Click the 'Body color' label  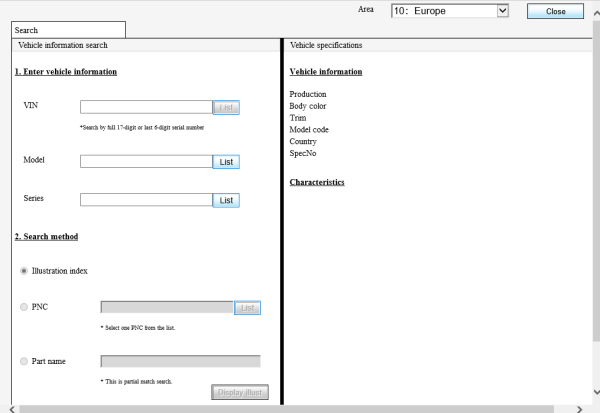point(308,106)
